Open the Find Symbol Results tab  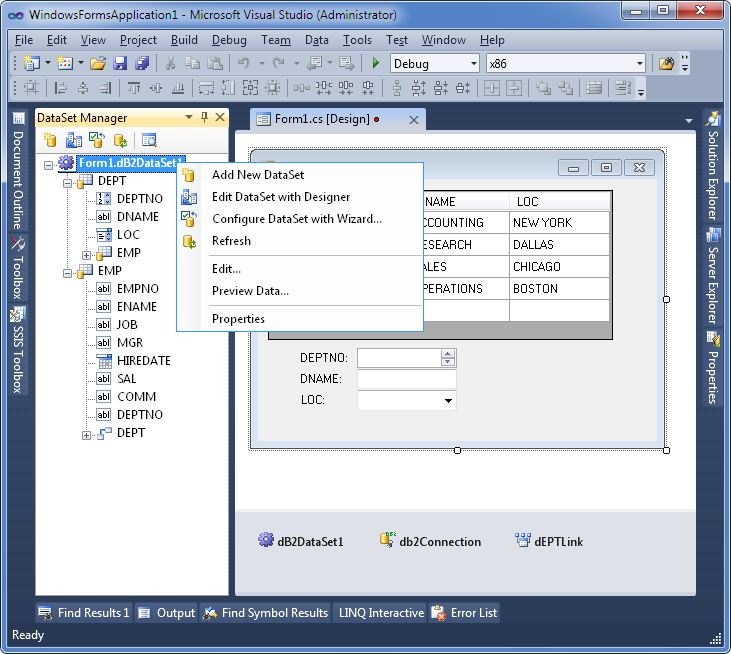point(266,613)
